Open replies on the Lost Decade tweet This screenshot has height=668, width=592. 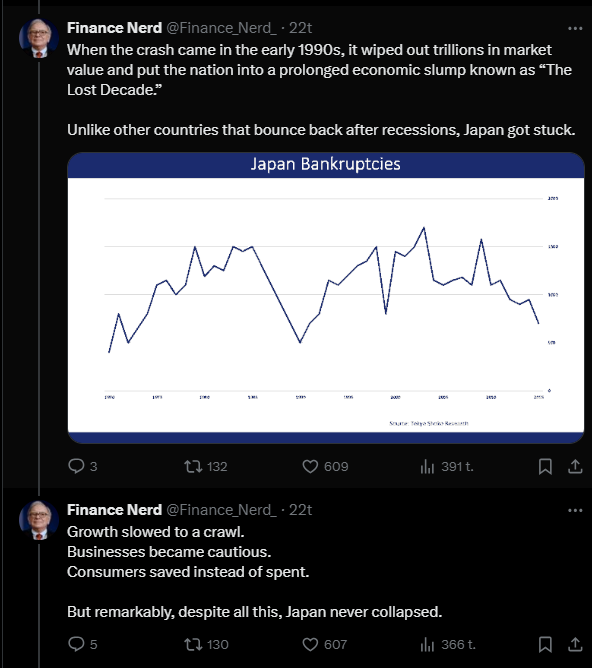coord(83,466)
